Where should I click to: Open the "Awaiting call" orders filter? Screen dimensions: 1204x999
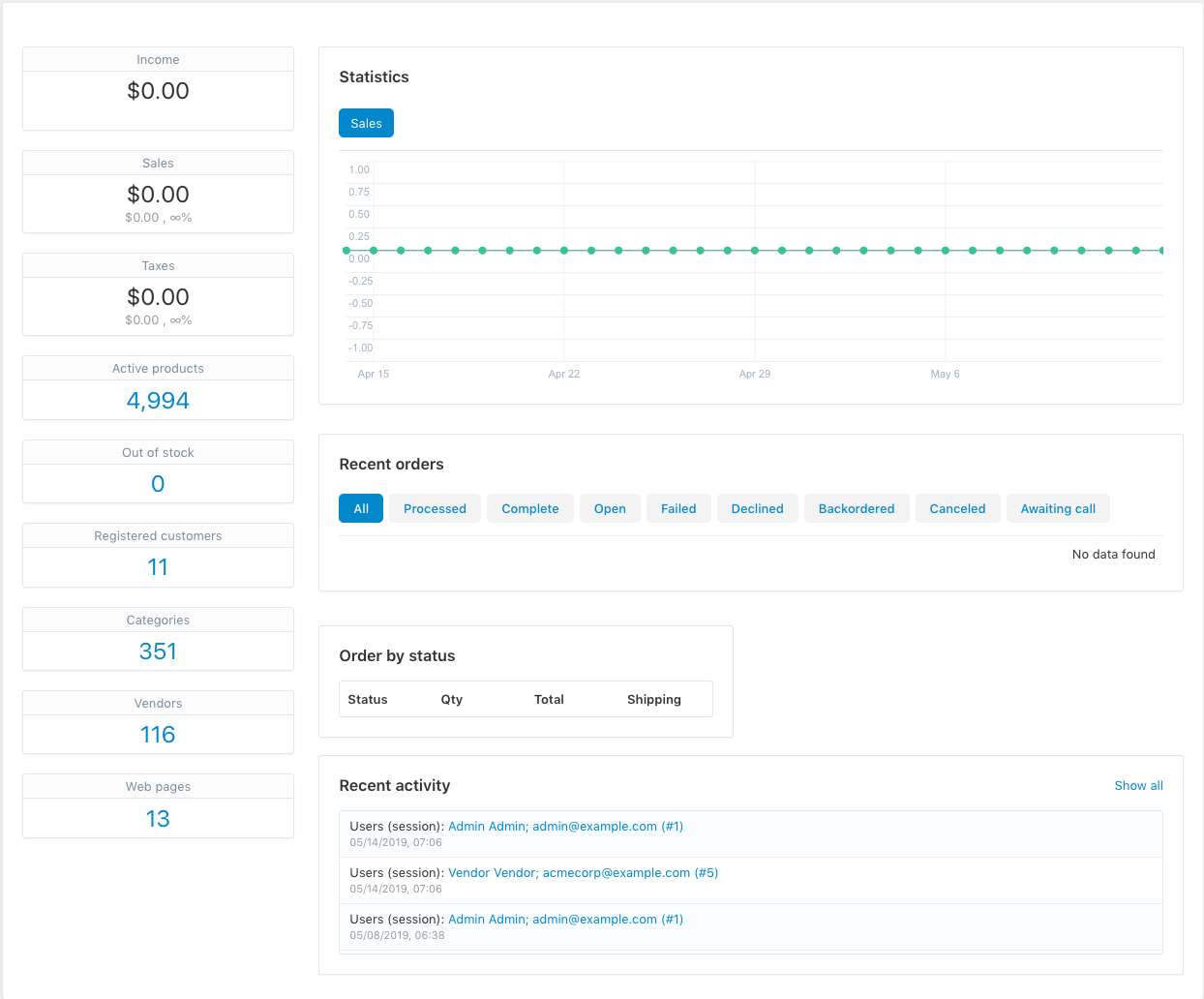click(1058, 507)
